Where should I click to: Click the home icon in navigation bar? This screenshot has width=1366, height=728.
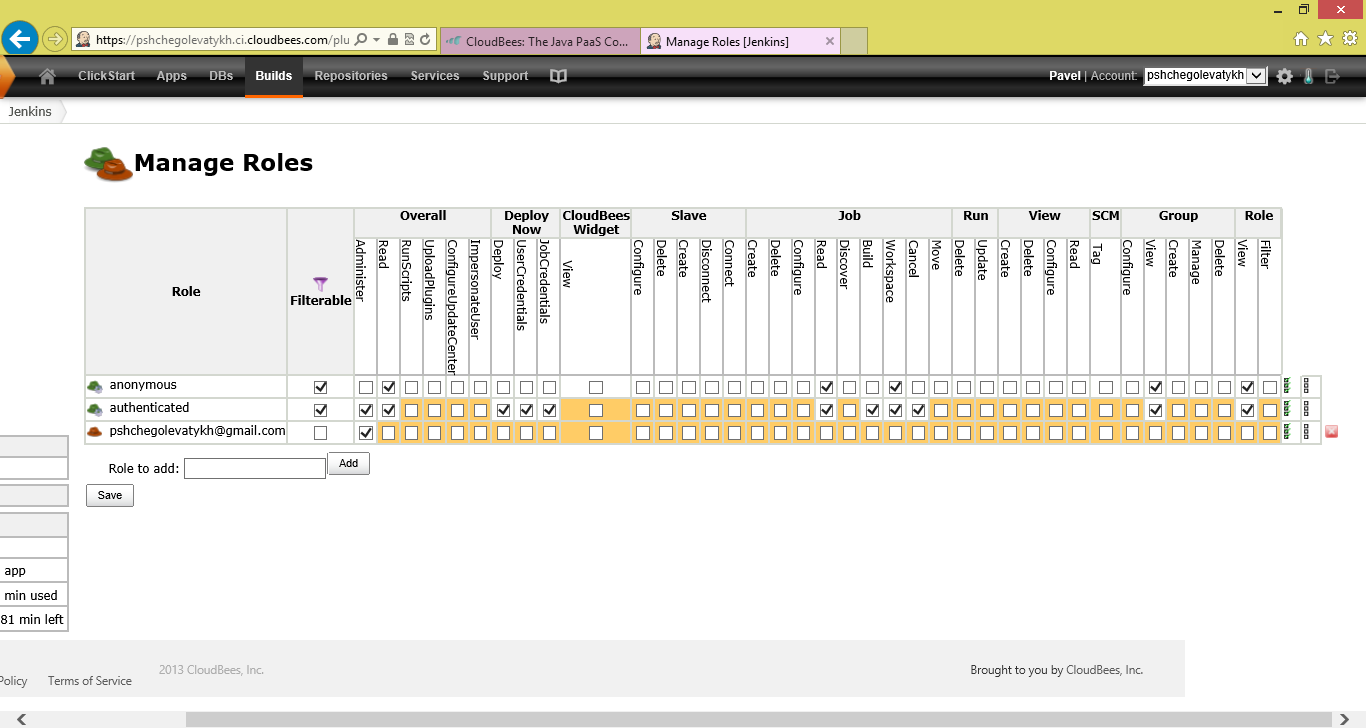[x=46, y=76]
